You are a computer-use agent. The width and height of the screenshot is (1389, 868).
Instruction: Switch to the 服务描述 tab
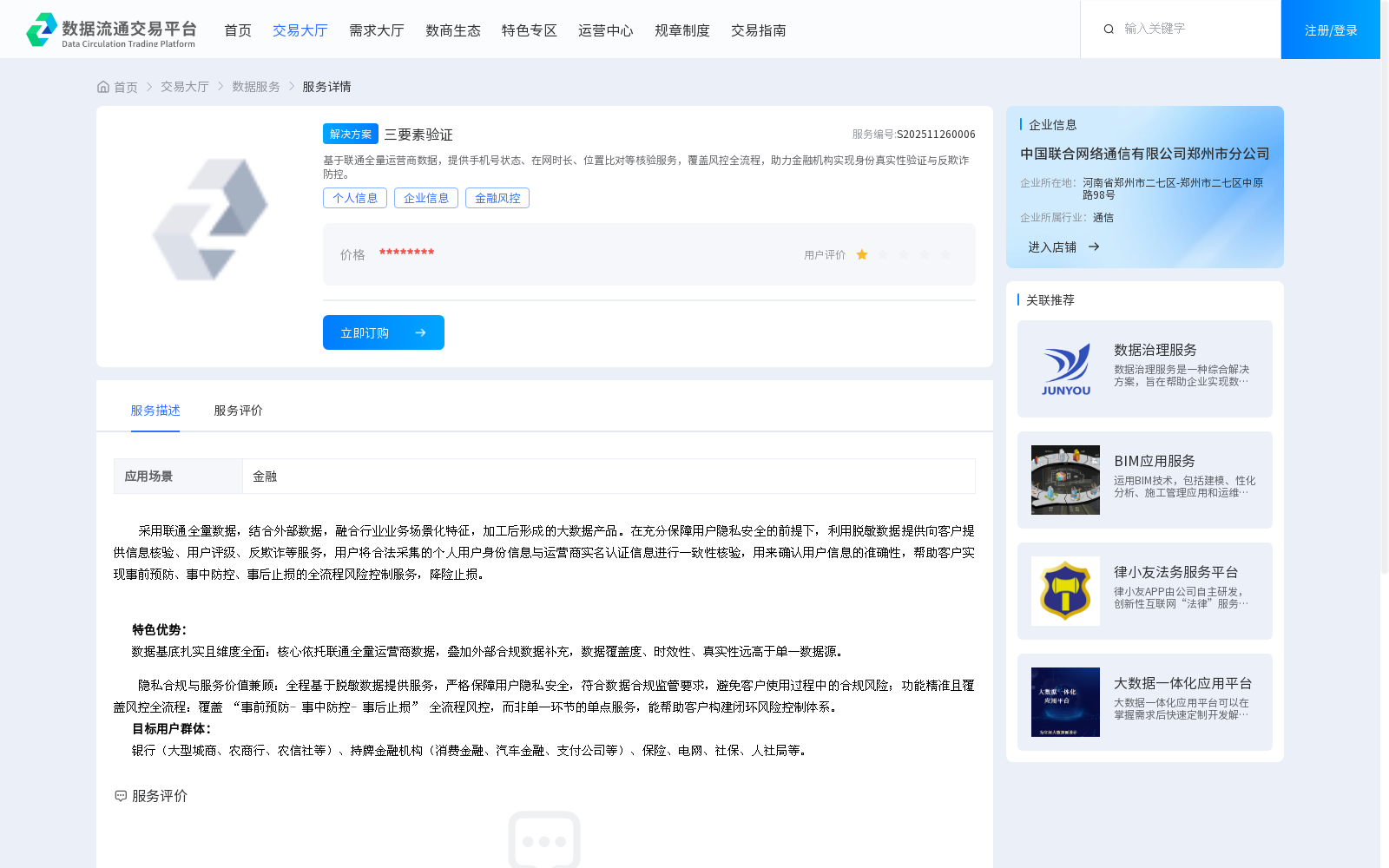tap(155, 411)
